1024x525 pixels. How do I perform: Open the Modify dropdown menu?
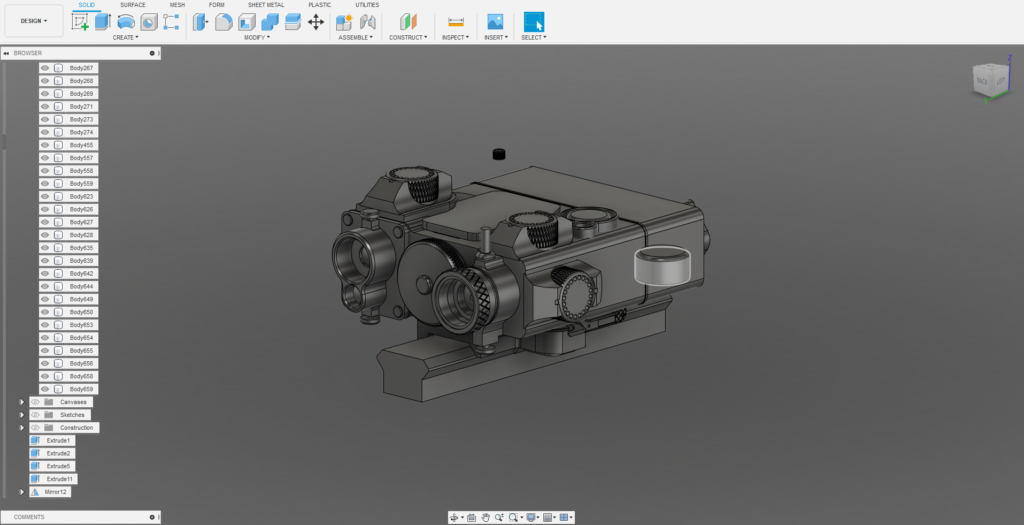(257, 37)
